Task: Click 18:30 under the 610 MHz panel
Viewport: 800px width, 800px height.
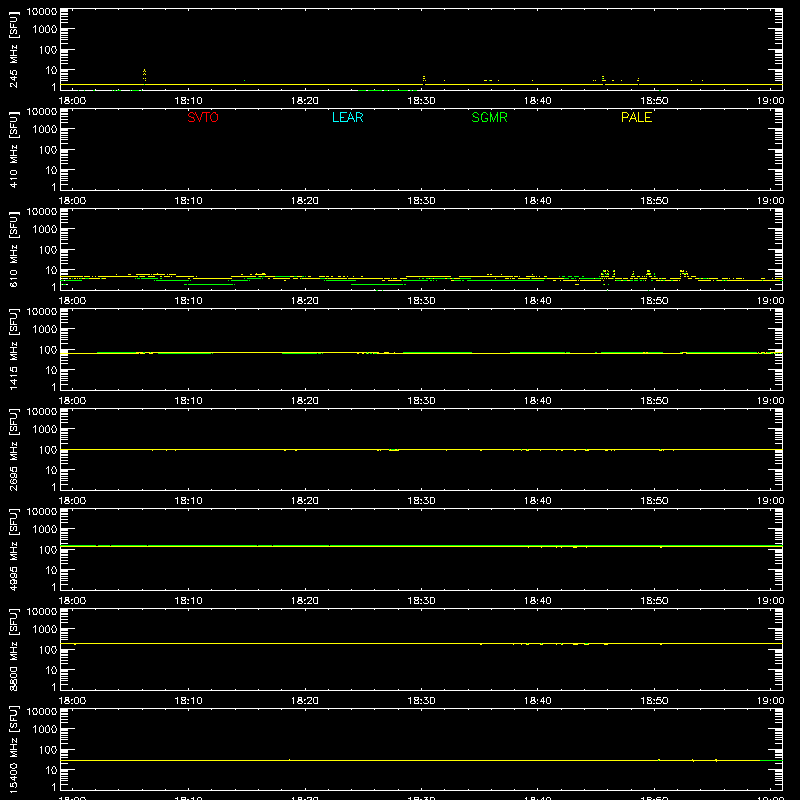Action: 421,301
